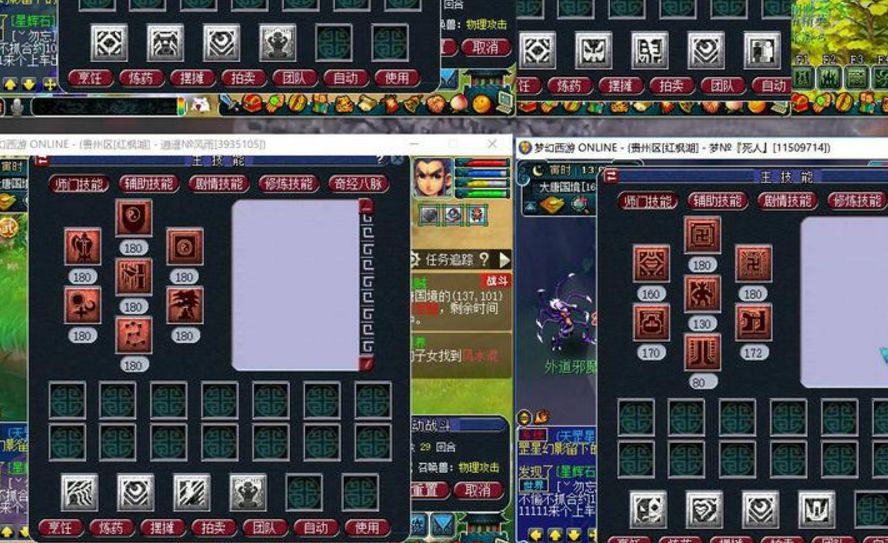Click the 拍卖 button in top-right window

coord(672,86)
